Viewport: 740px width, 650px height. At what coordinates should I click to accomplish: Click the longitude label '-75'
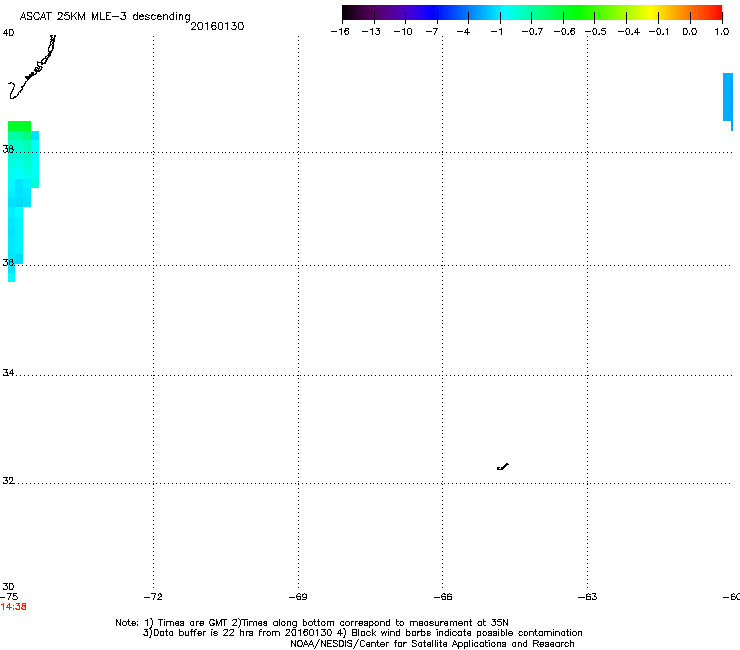pyautogui.click(x=8, y=597)
